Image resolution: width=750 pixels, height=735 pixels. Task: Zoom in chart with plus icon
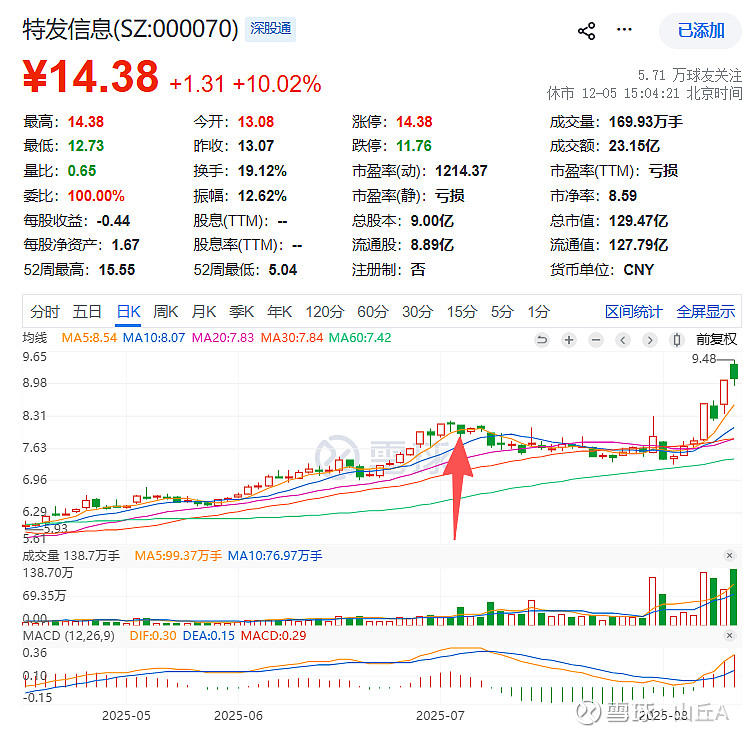click(569, 340)
